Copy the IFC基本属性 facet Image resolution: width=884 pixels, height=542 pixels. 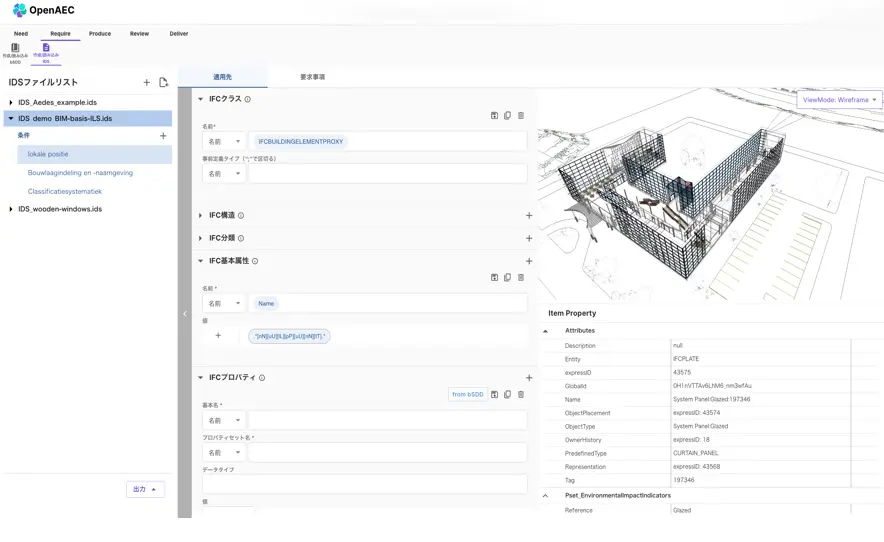(507, 277)
